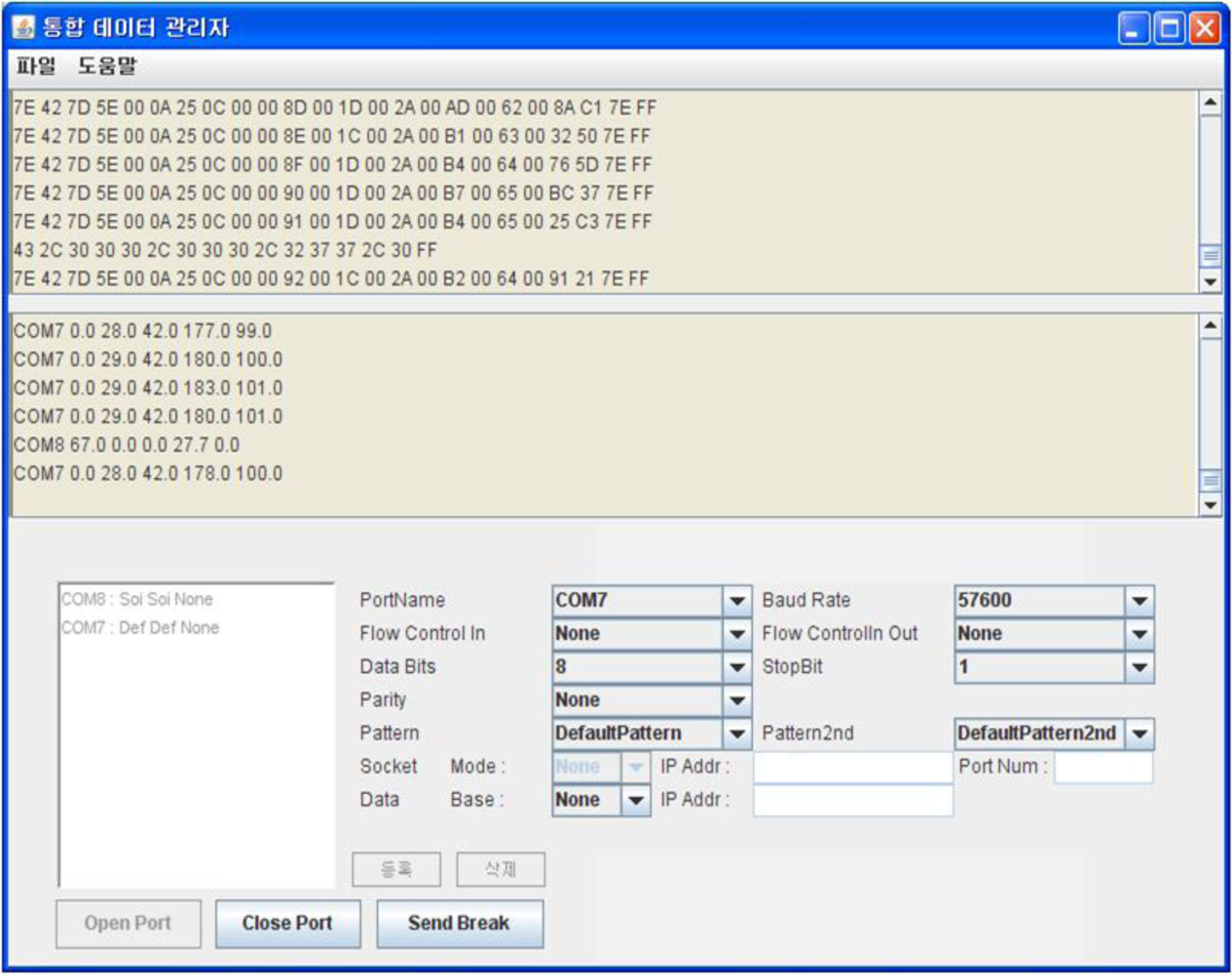Open the Flow Control In dropdown
Image resolution: width=1232 pixels, height=974 pixels.
[x=736, y=634]
